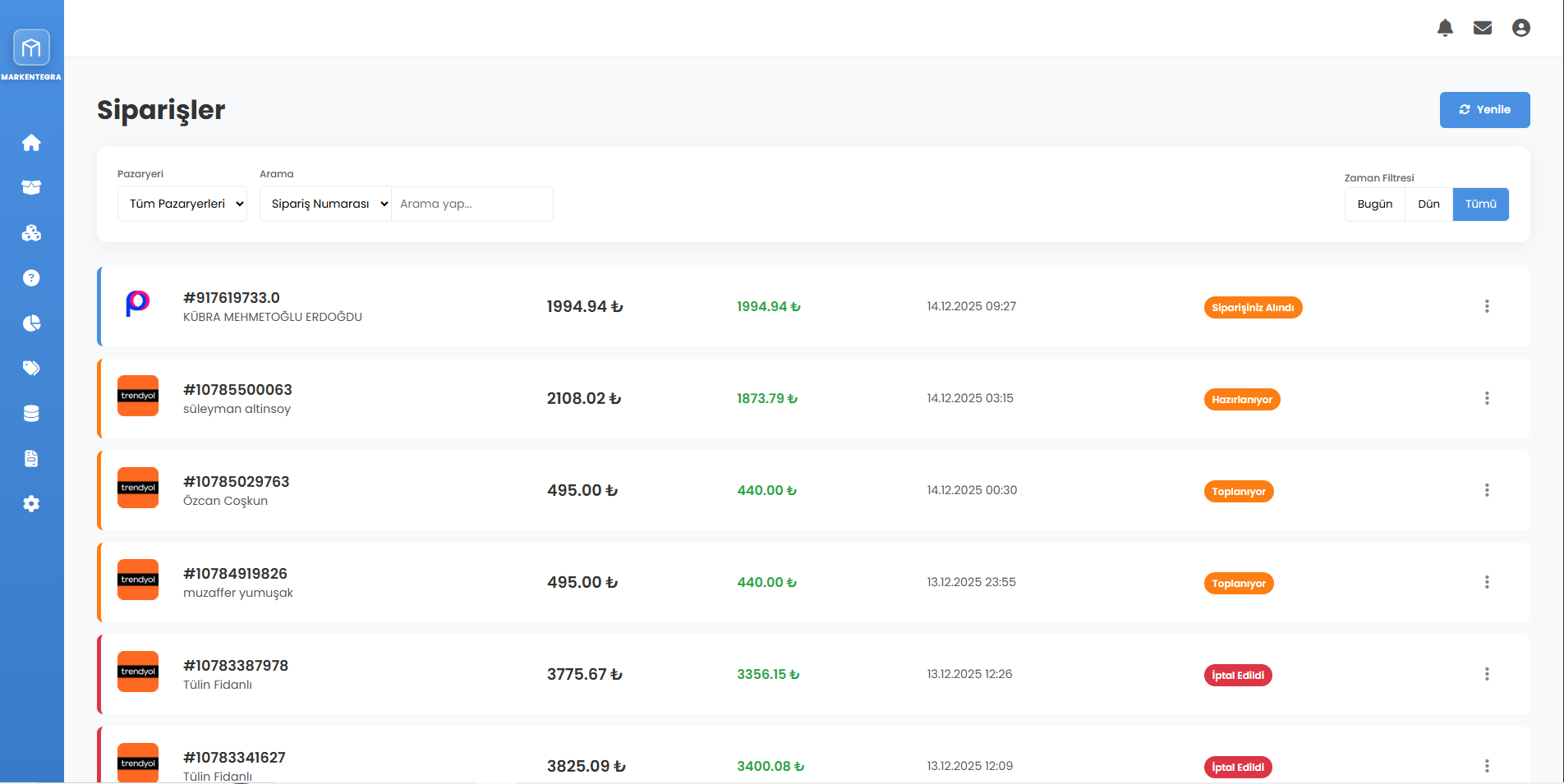The height and width of the screenshot is (784, 1564).
Task: Click the open box icon in sidebar
Action: coord(31,188)
